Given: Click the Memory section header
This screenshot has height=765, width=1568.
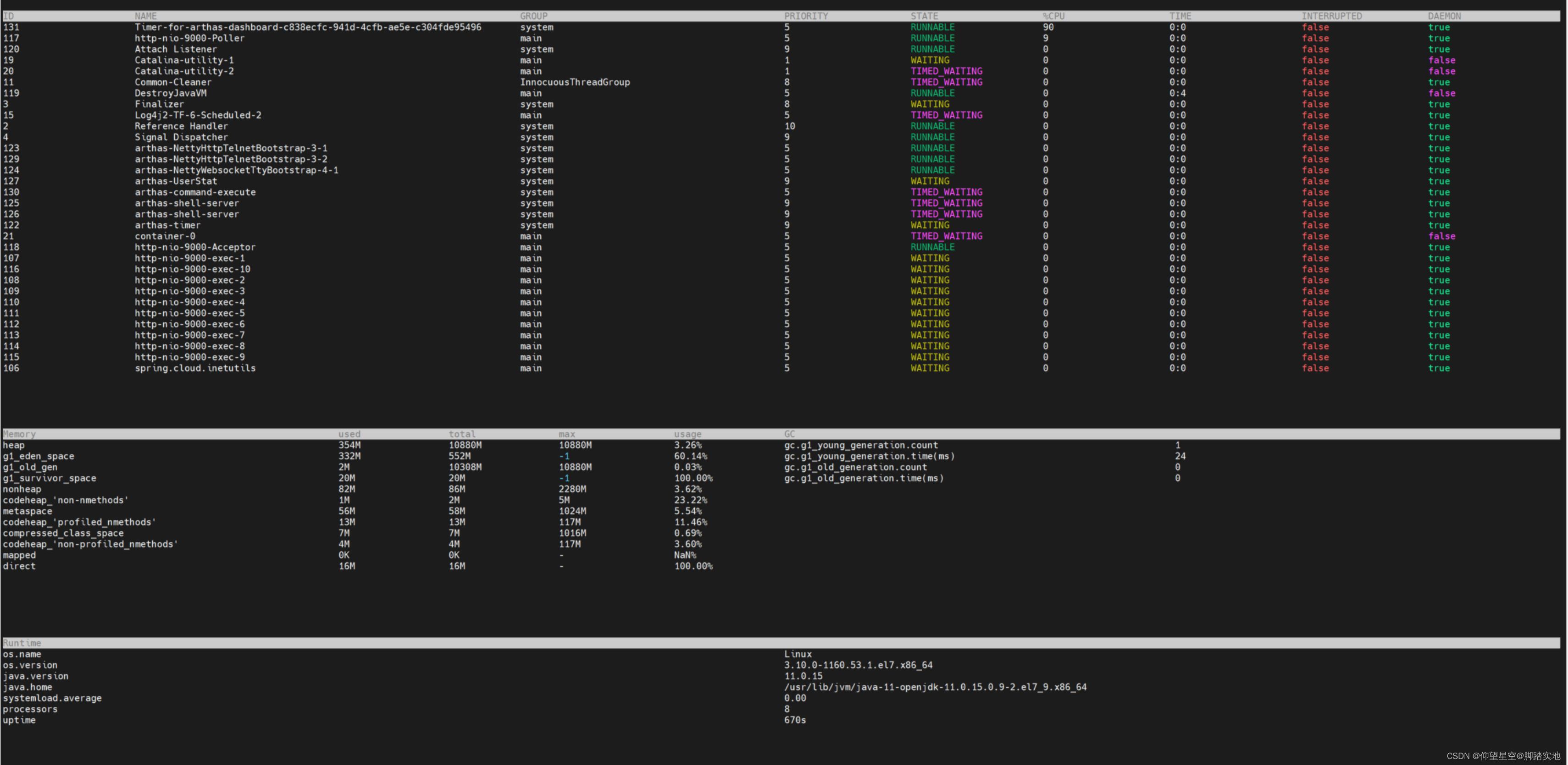Looking at the screenshot, I should [19, 434].
